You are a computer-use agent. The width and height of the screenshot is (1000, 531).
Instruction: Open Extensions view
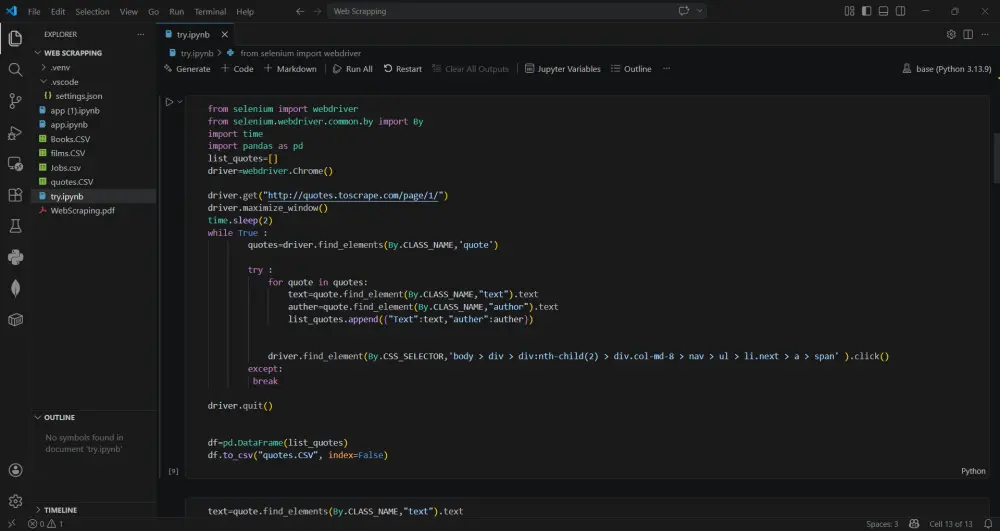coord(15,195)
